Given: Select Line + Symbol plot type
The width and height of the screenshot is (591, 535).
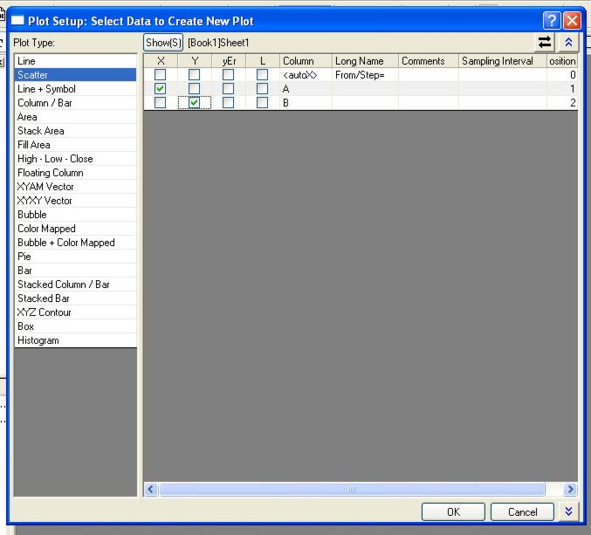Looking at the screenshot, I should point(75,89).
